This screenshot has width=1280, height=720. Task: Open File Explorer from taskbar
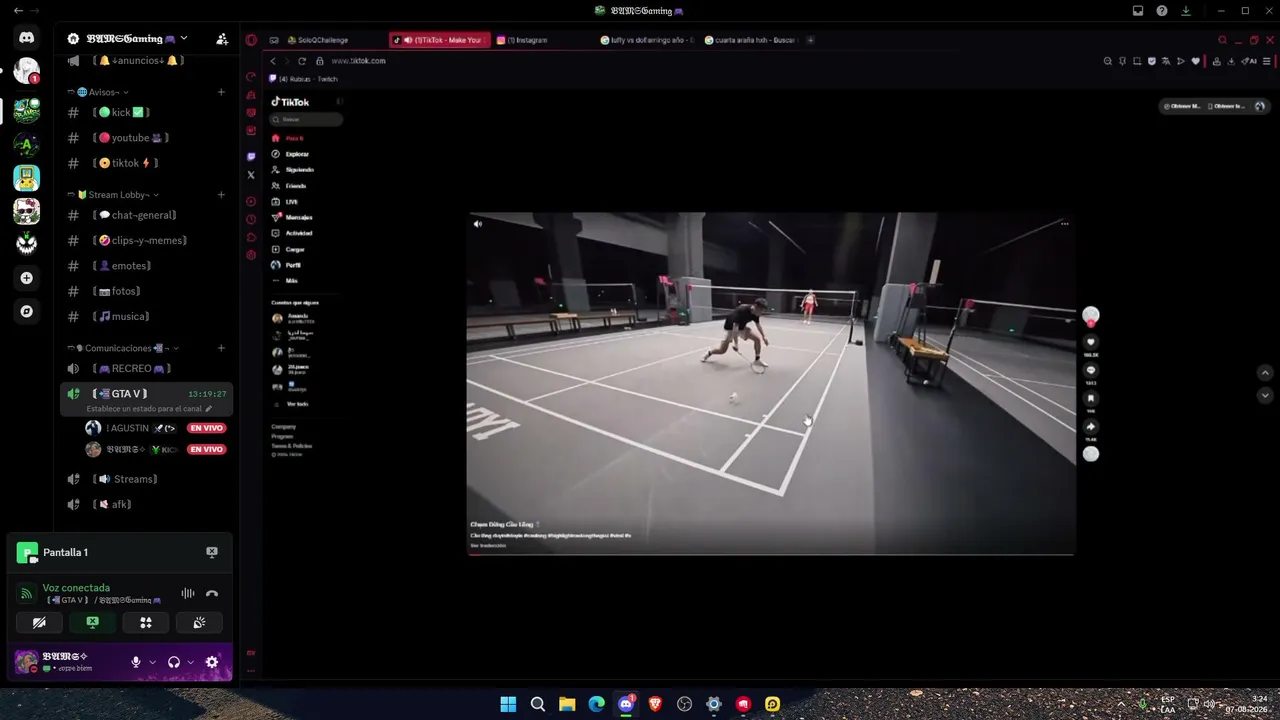click(567, 704)
